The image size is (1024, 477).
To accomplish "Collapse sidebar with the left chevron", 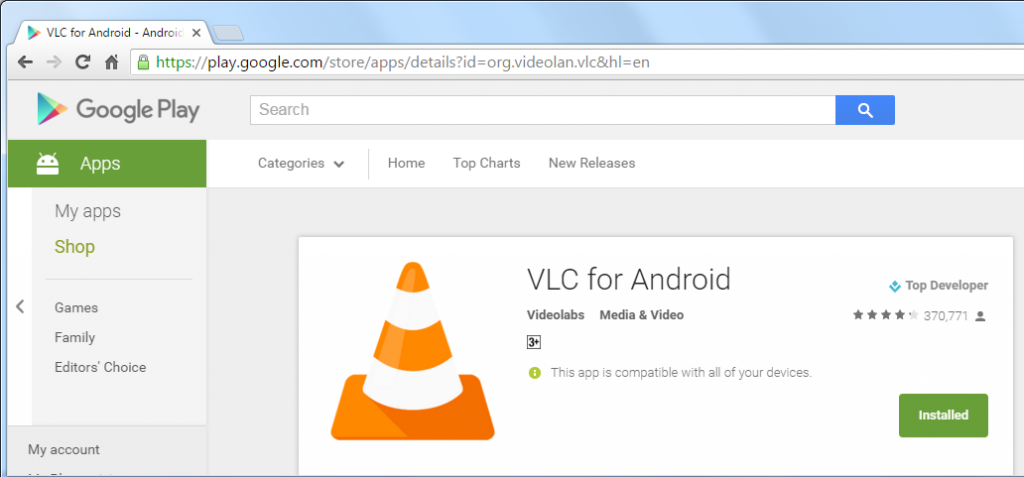I will (x=20, y=306).
